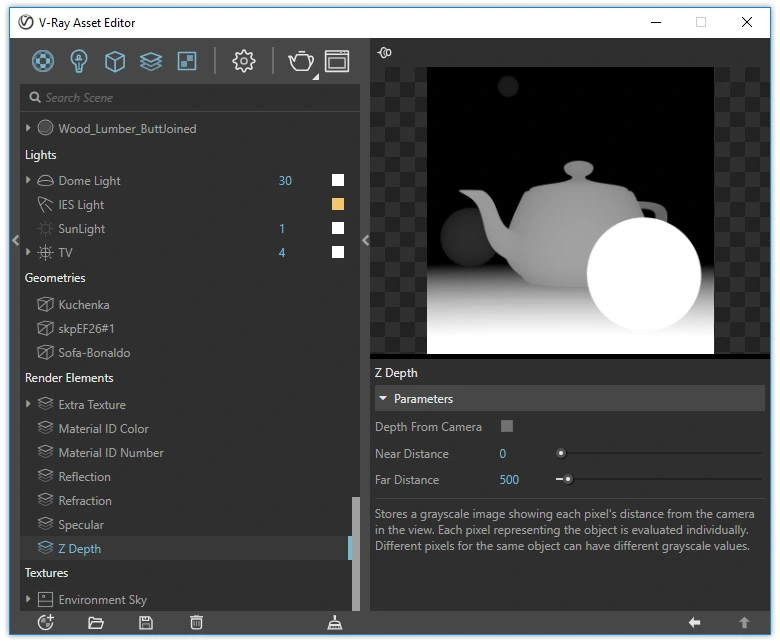Click the SunLight intensity value 1
The image size is (780, 643).
282,229
